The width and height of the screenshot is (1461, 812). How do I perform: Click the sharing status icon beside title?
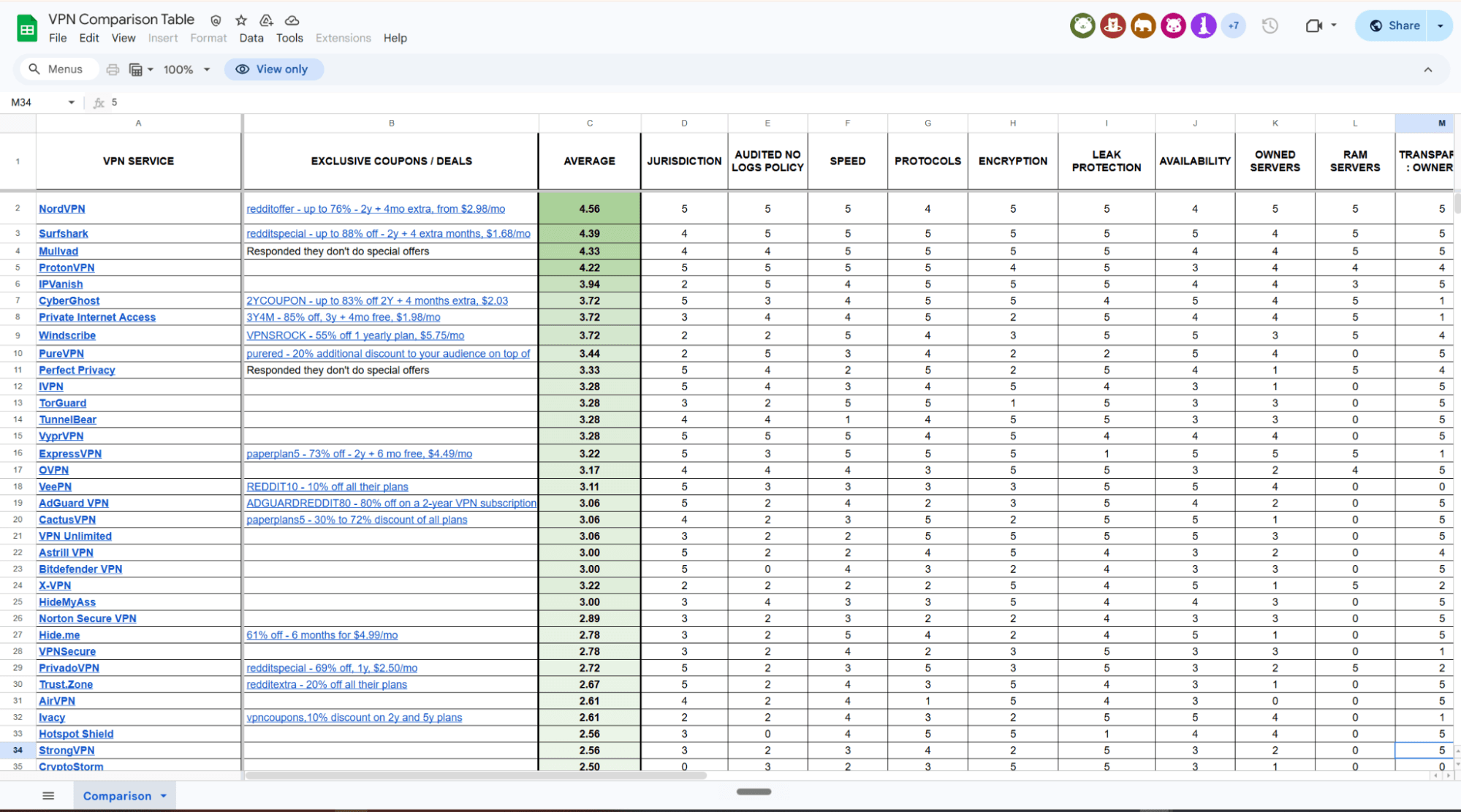point(216,20)
